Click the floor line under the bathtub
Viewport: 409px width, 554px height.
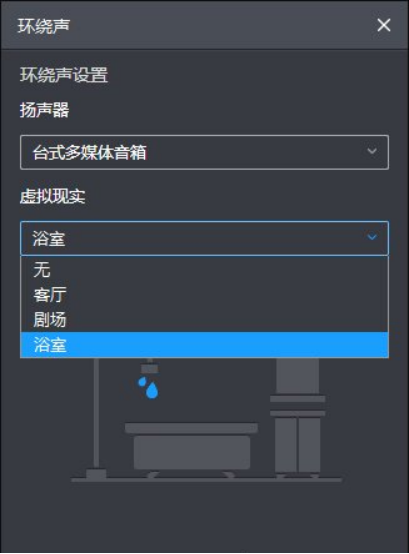[x=207, y=480]
